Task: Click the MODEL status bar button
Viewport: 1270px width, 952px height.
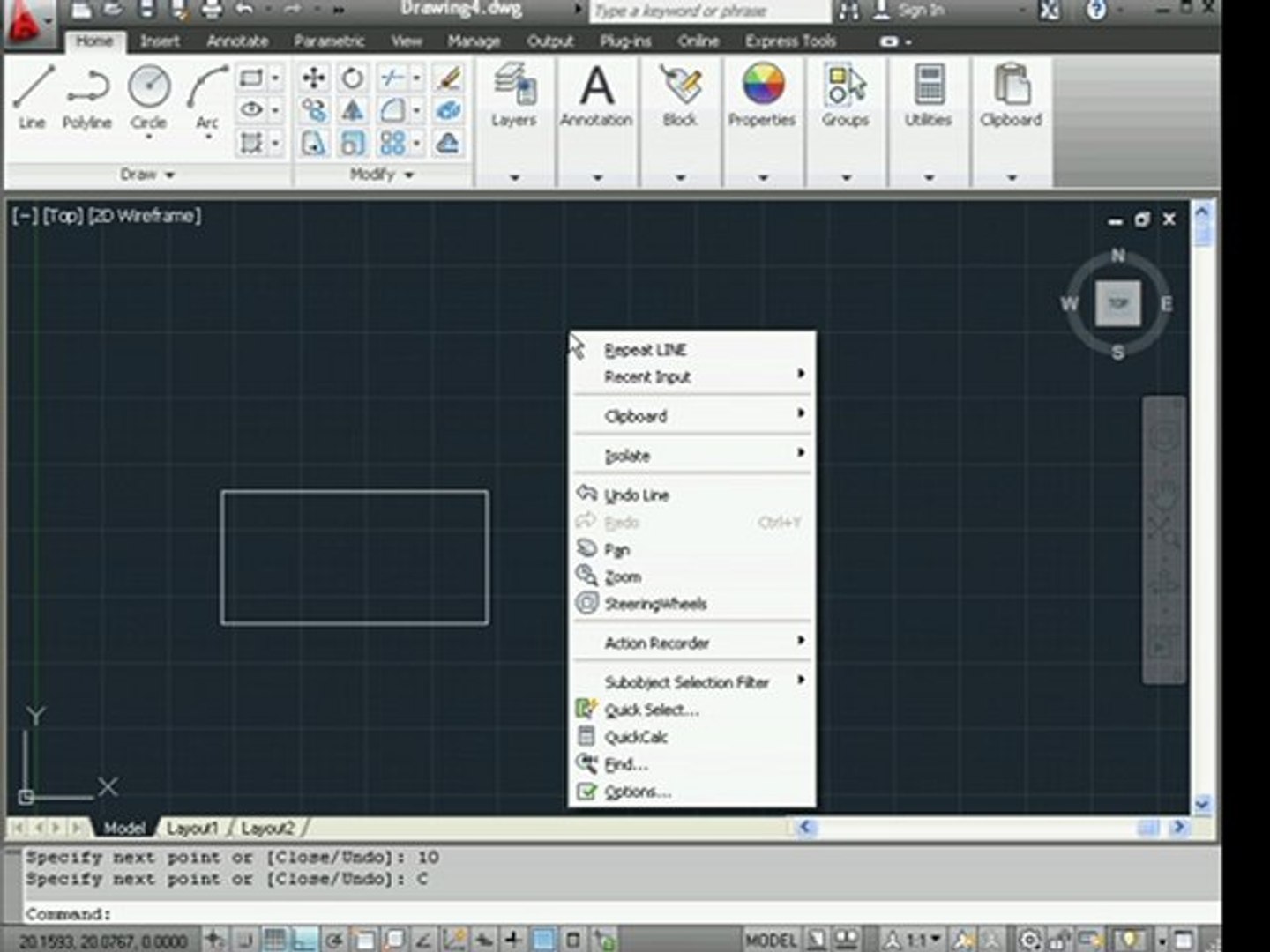Action: pyautogui.click(x=771, y=940)
